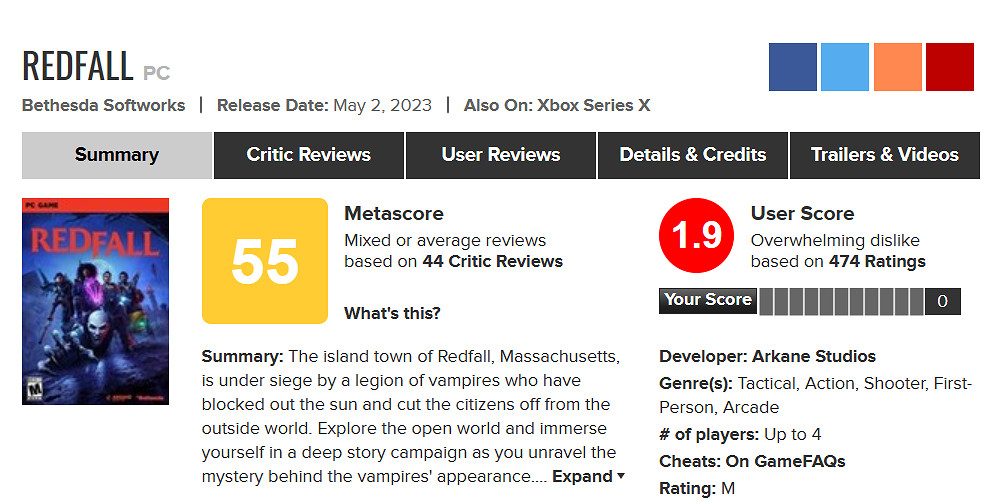Image resolution: width=992 pixels, height=502 pixels.
Task: Select the Summary tab
Action: 116,155
